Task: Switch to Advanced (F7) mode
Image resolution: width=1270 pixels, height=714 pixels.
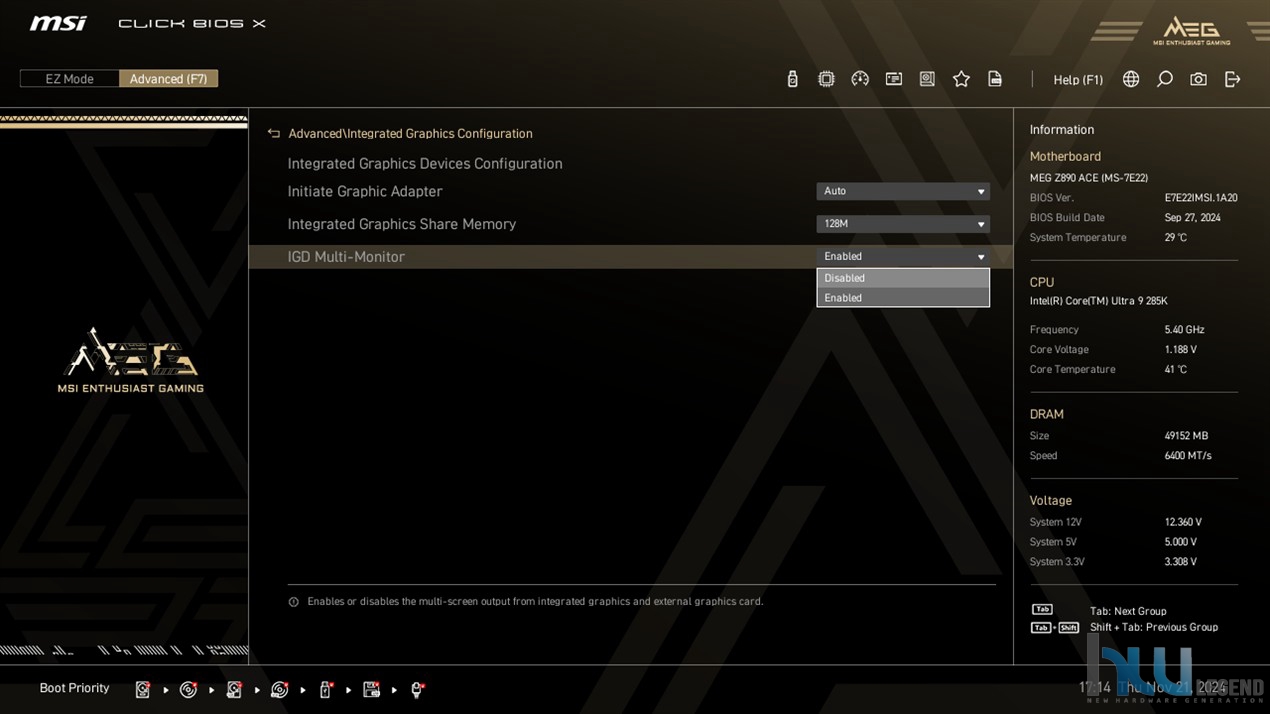Action: [x=168, y=79]
